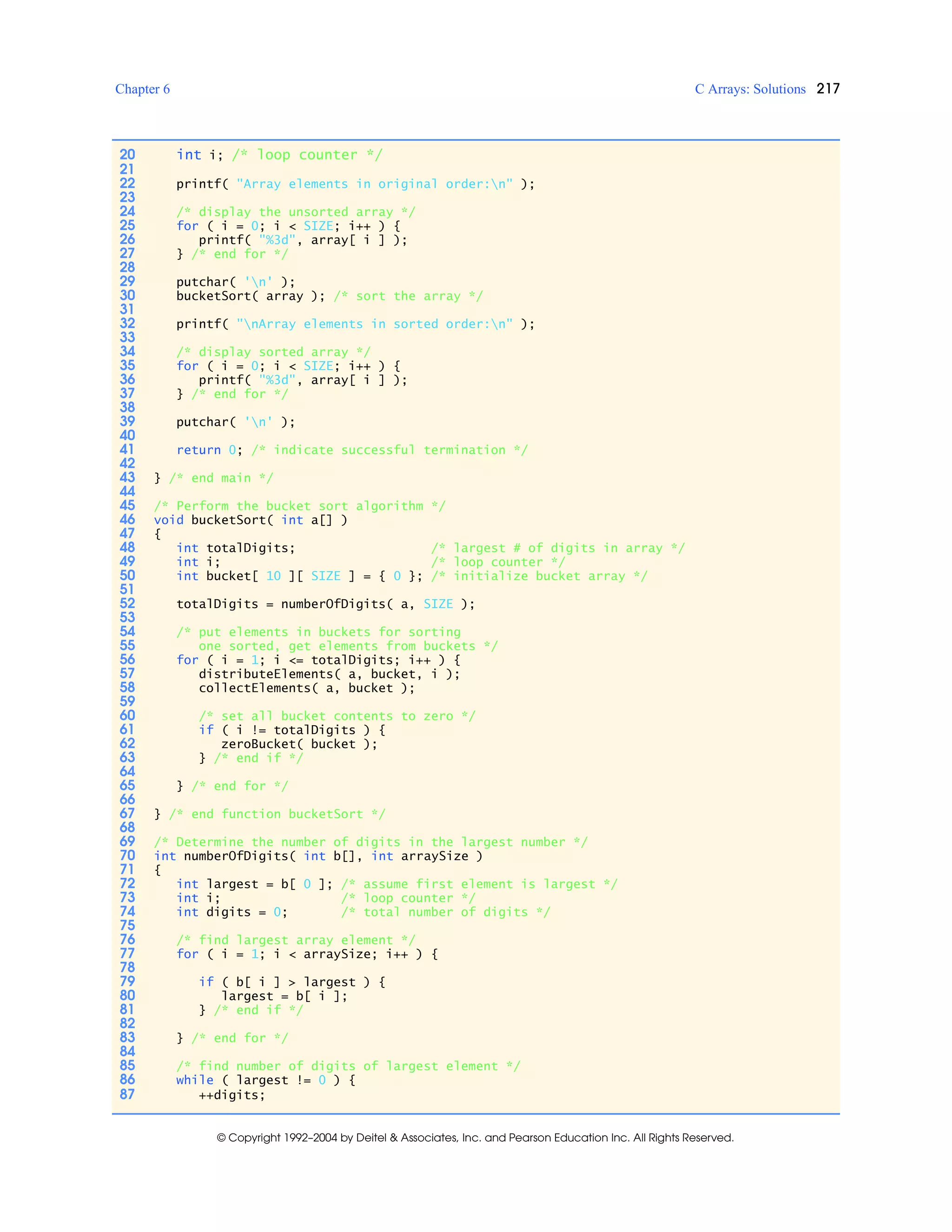Image resolution: width=952 pixels, height=1232 pixels.
Task: Click line 30 'bucketSort( array );' call
Action: pyautogui.click(x=251, y=296)
